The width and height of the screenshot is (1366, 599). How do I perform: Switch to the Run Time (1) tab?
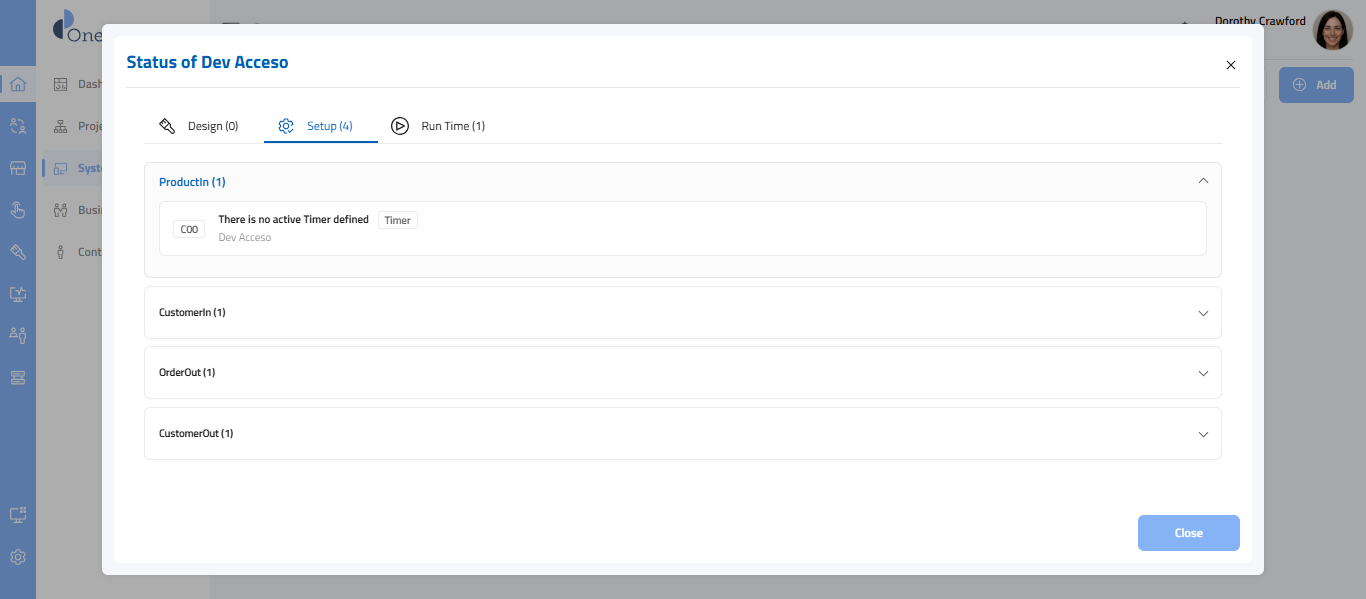(x=452, y=126)
